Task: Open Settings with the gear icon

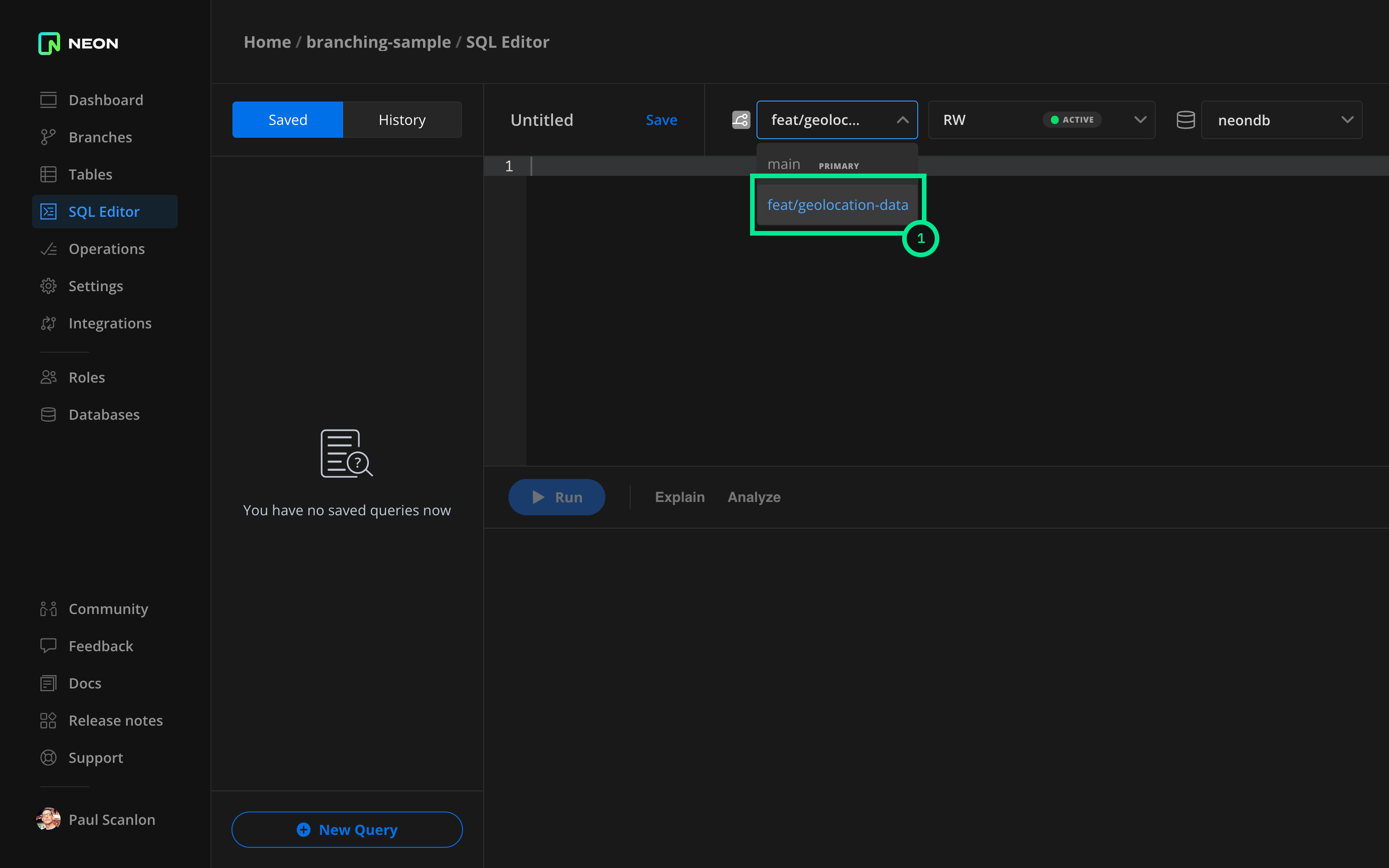Action: pos(49,286)
